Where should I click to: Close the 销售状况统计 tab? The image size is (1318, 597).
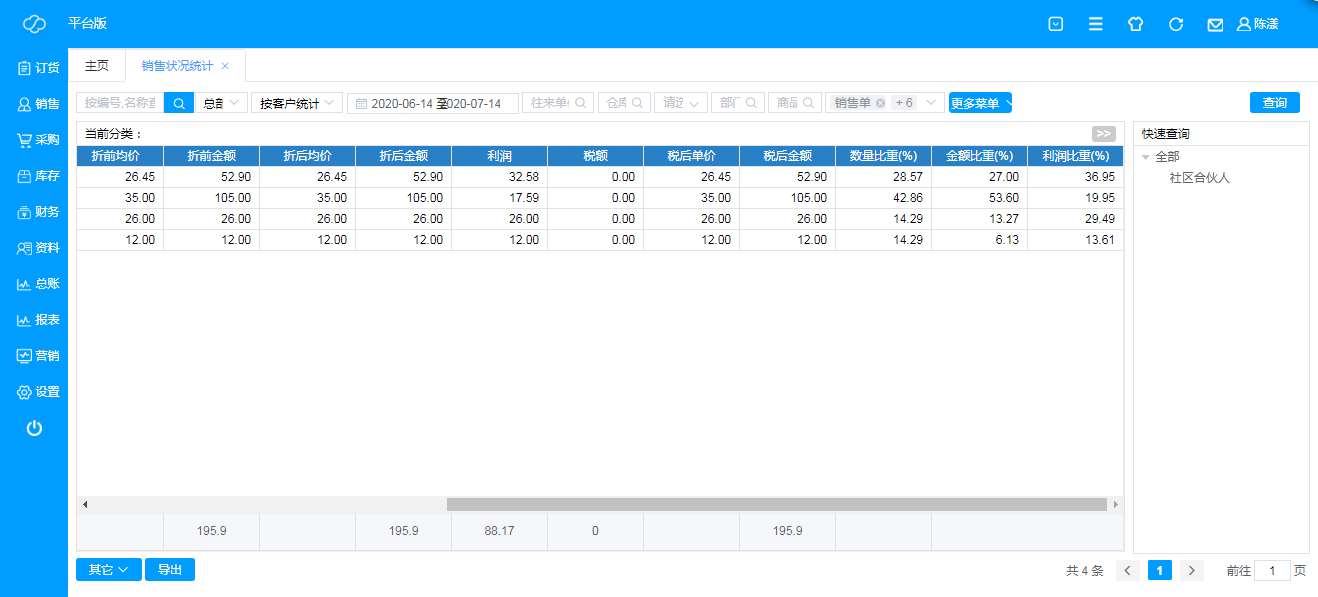coord(225,66)
